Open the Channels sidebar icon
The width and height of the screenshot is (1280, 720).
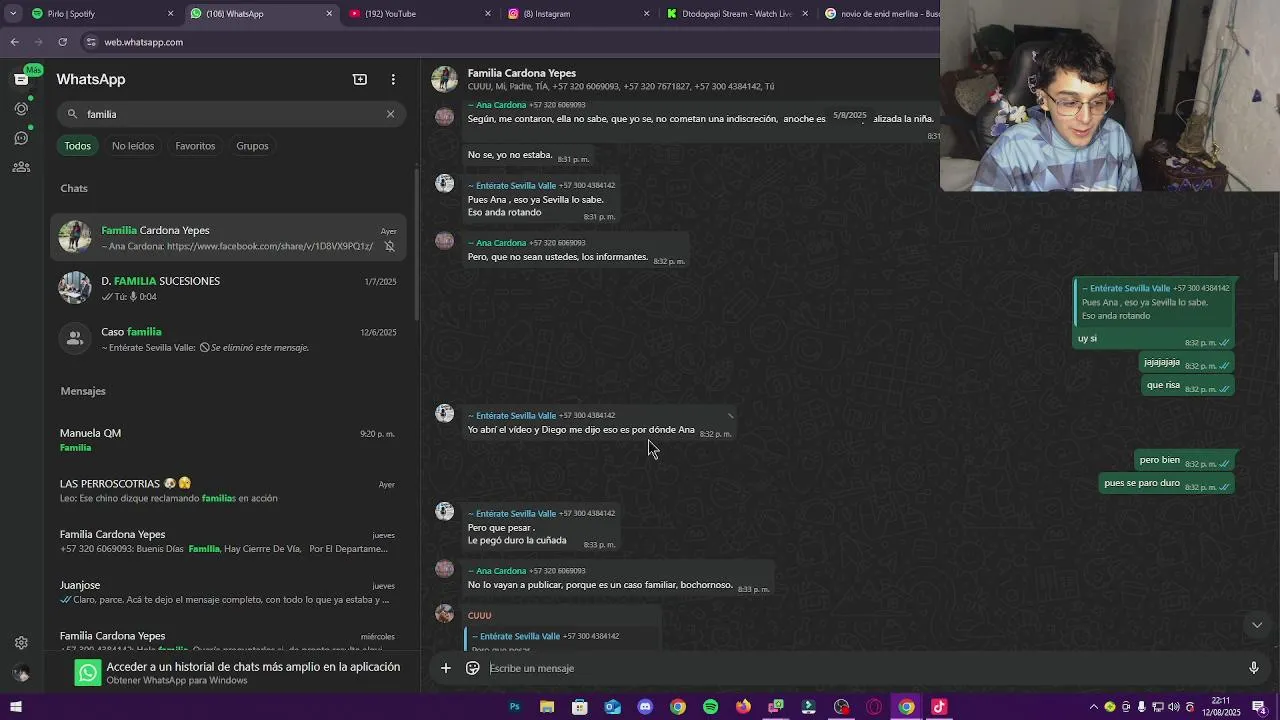(x=21, y=138)
